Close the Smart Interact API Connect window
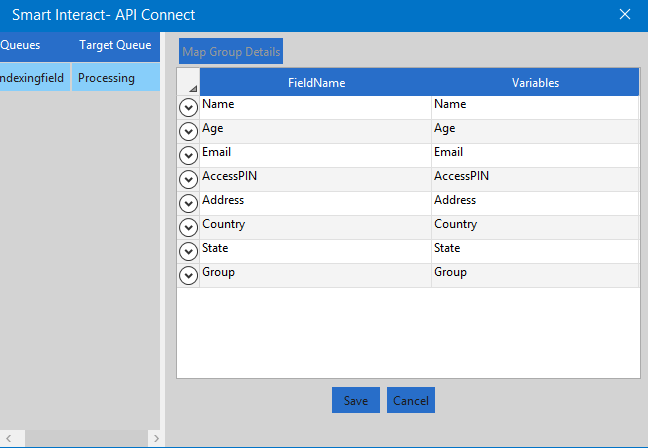648x448 pixels. [x=625, y=15]
